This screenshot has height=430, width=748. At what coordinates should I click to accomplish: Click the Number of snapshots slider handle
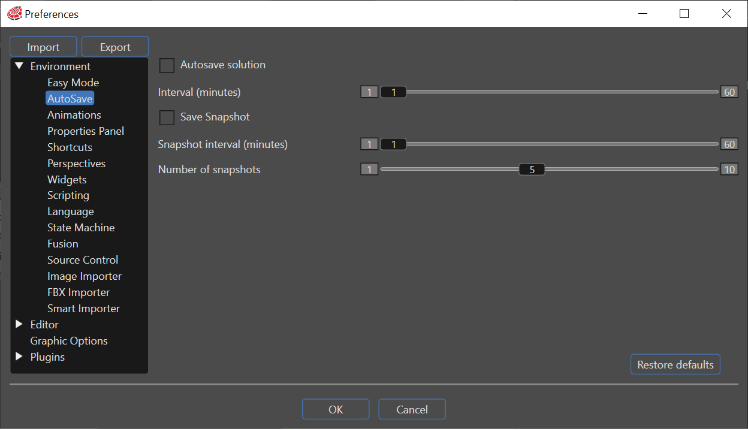click(x=531, y=169)
